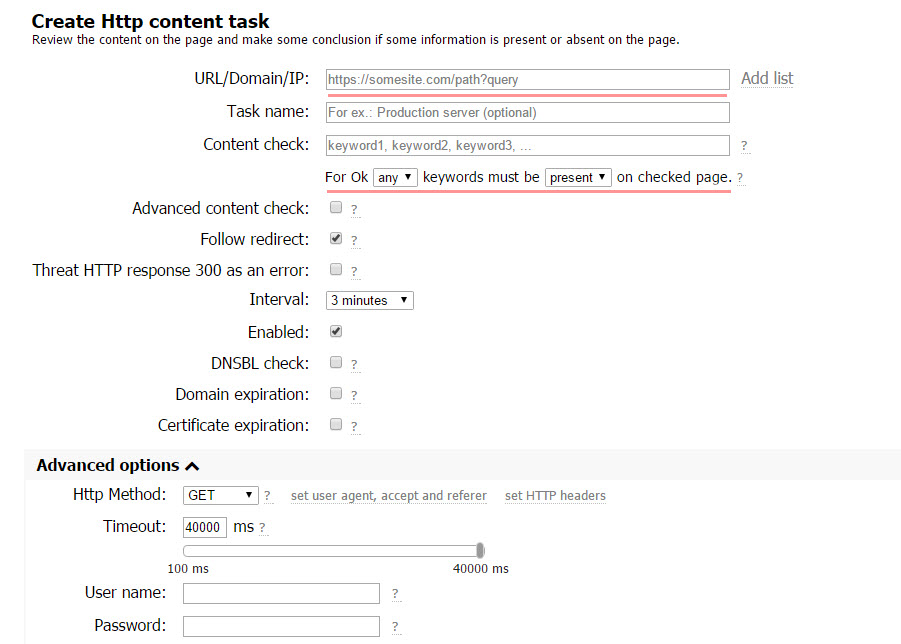
Task: Click help icon next to Certificate expiration
Action: click(x=355, y=426)
